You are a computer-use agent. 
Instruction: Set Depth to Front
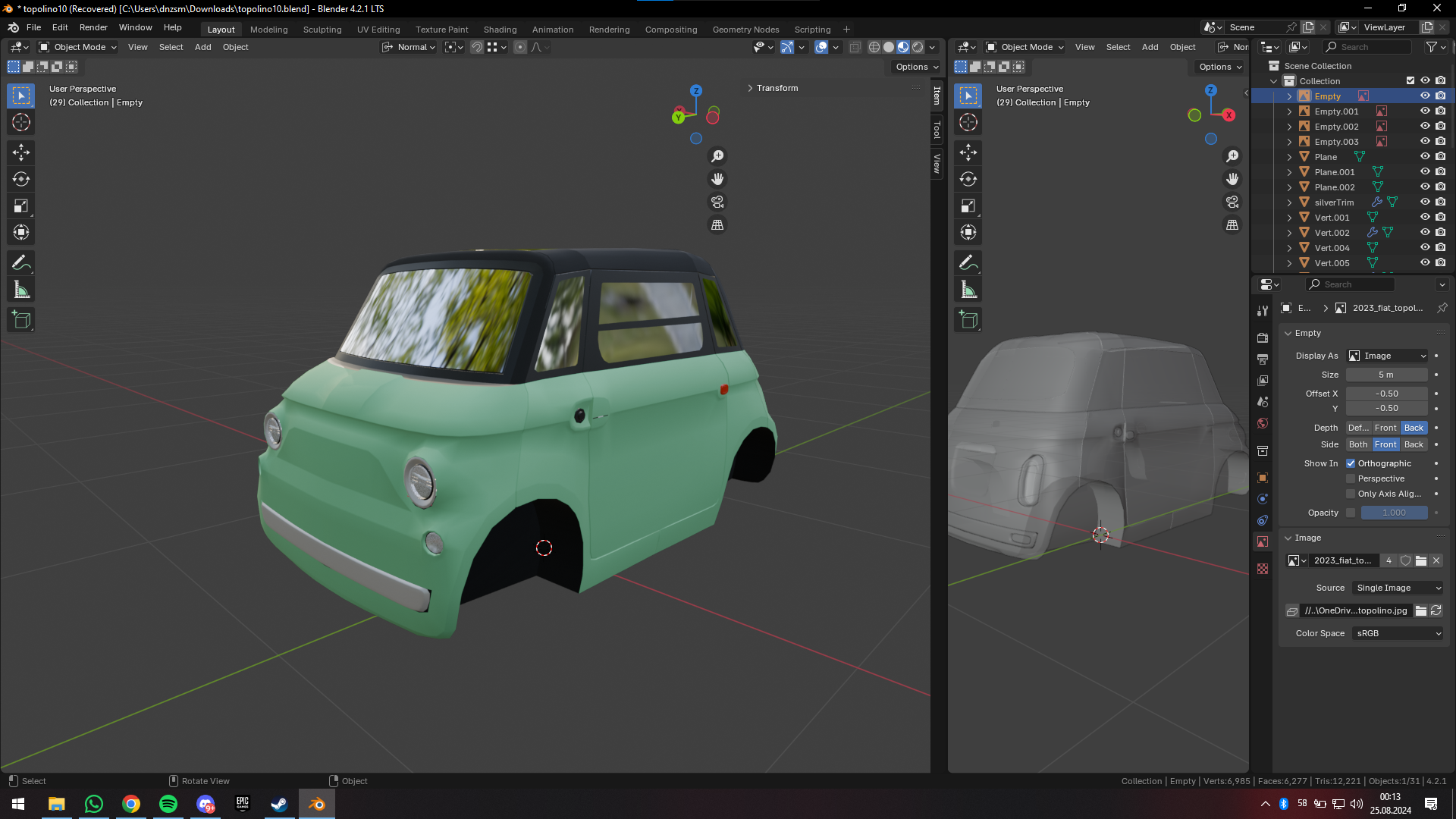click(1385, 428)
